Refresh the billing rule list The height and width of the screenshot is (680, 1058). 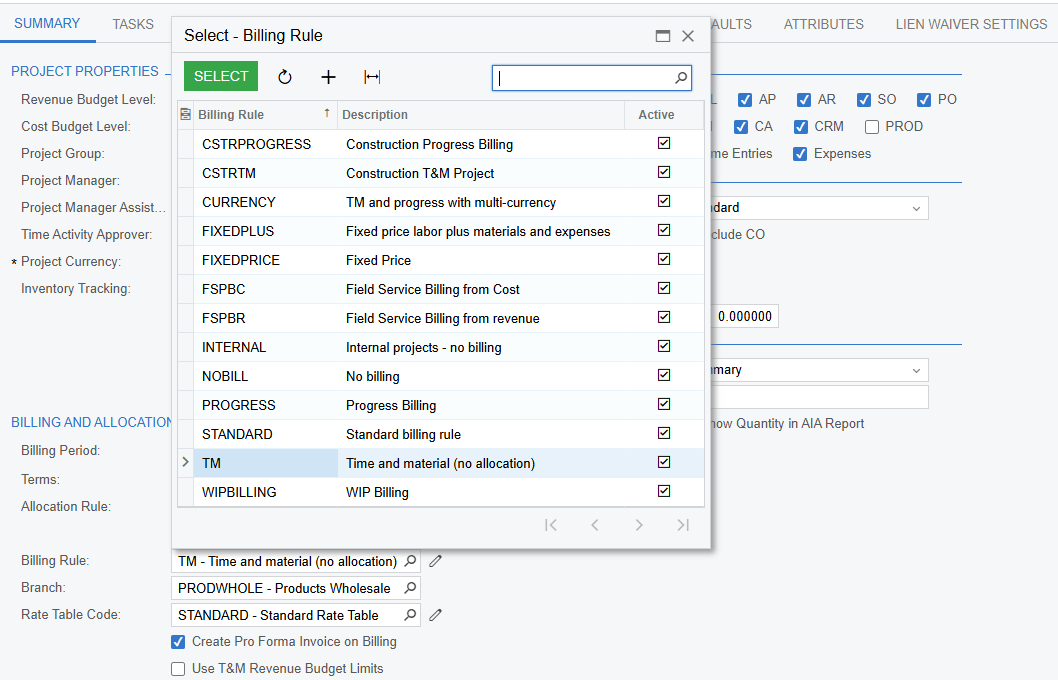click(285, 76)
